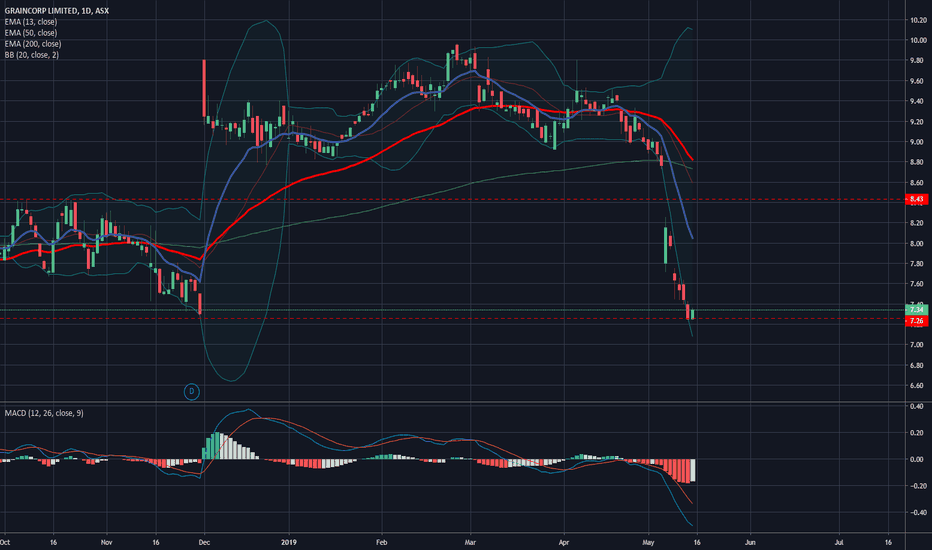Click the Nov label on time axis
Screen dimensions: 932x550
[106, 542]
